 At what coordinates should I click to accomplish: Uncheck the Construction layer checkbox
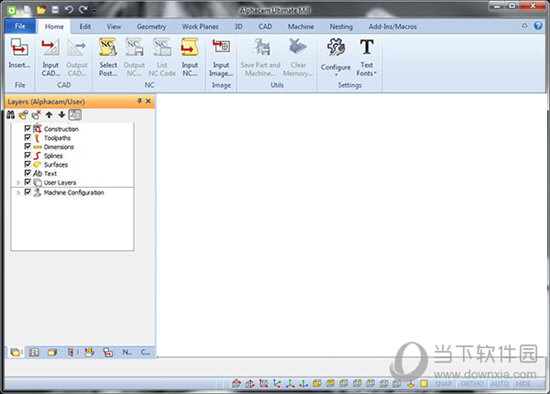tap(27, 128)
